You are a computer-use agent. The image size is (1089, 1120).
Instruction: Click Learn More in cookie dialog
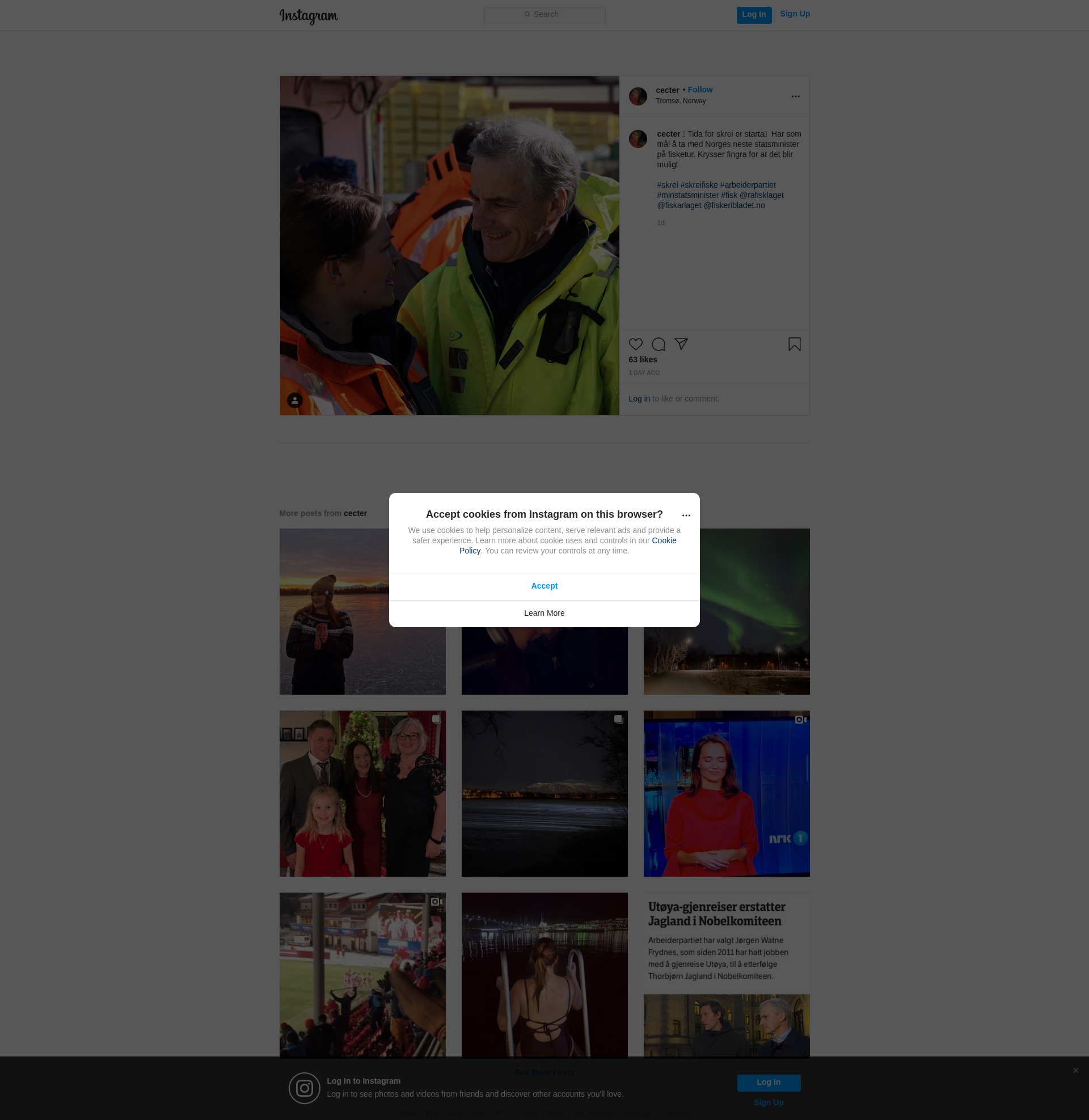544,613
